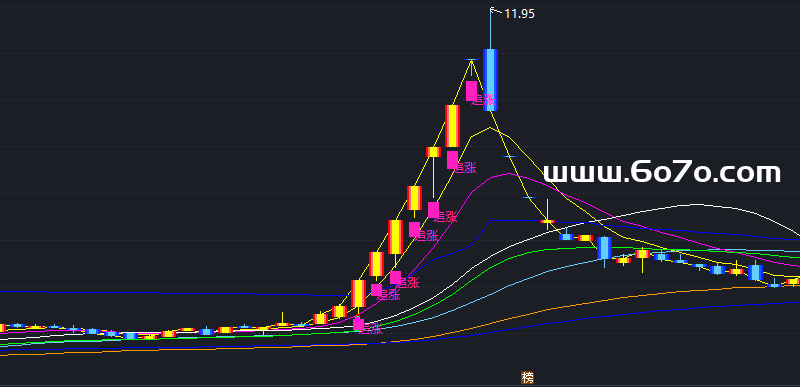Open the www.6o7o.com watermark link

[x=662, y=173]
